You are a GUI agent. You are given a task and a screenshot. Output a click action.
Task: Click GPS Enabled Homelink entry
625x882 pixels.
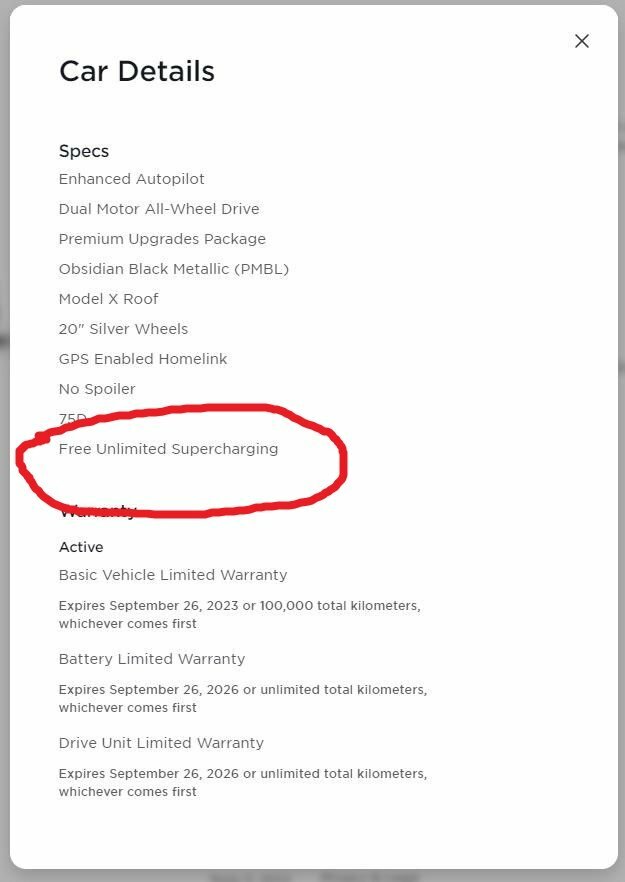pos(143,359)
